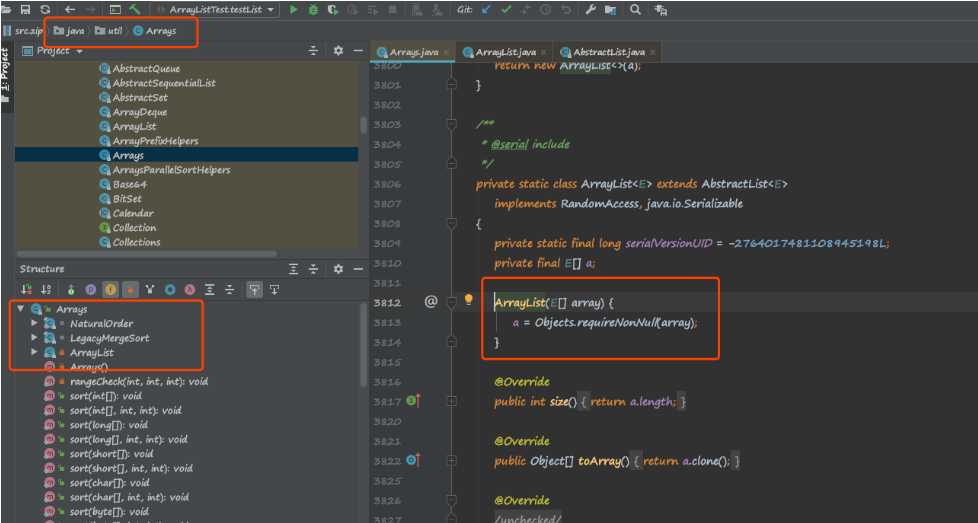Open settings with the wrench icon
This screenshot has height=523, width=978.
point(589,9)
